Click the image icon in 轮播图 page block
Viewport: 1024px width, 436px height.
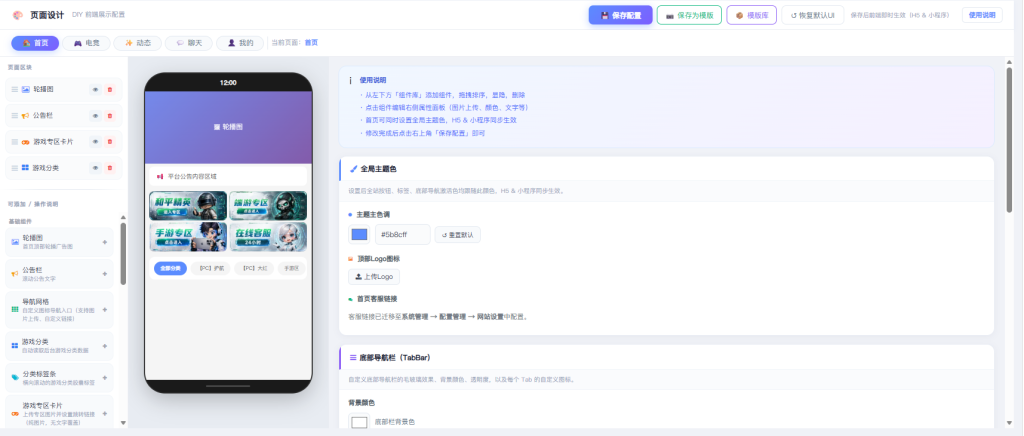click(25, 89)
